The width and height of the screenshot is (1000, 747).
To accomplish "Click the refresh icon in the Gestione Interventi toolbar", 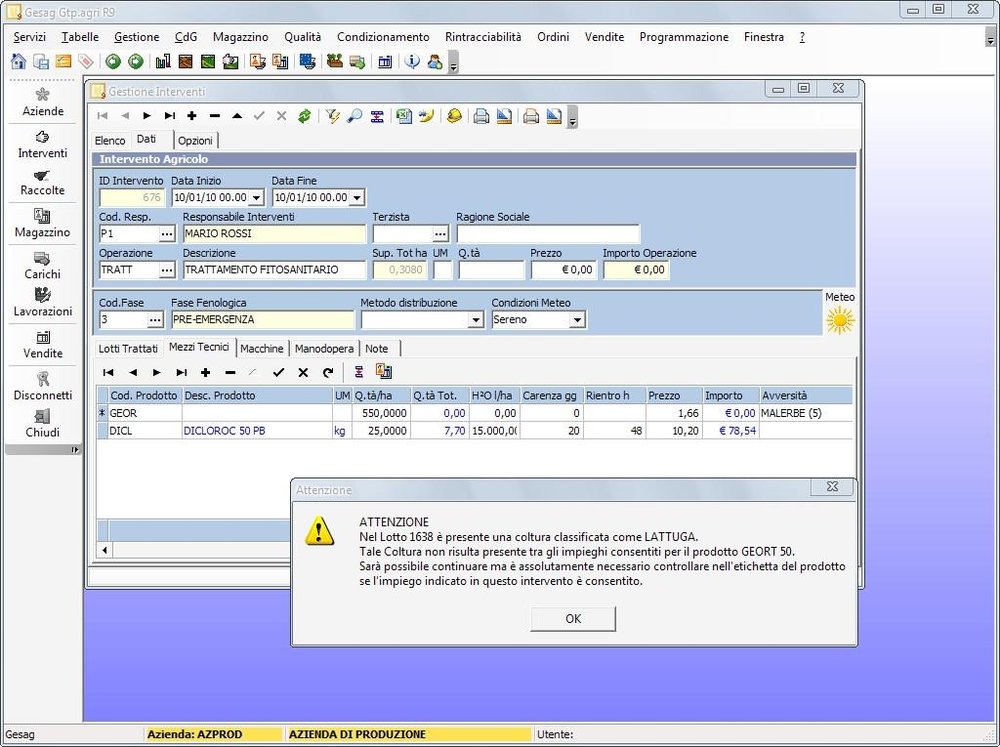I will point(305,116).
